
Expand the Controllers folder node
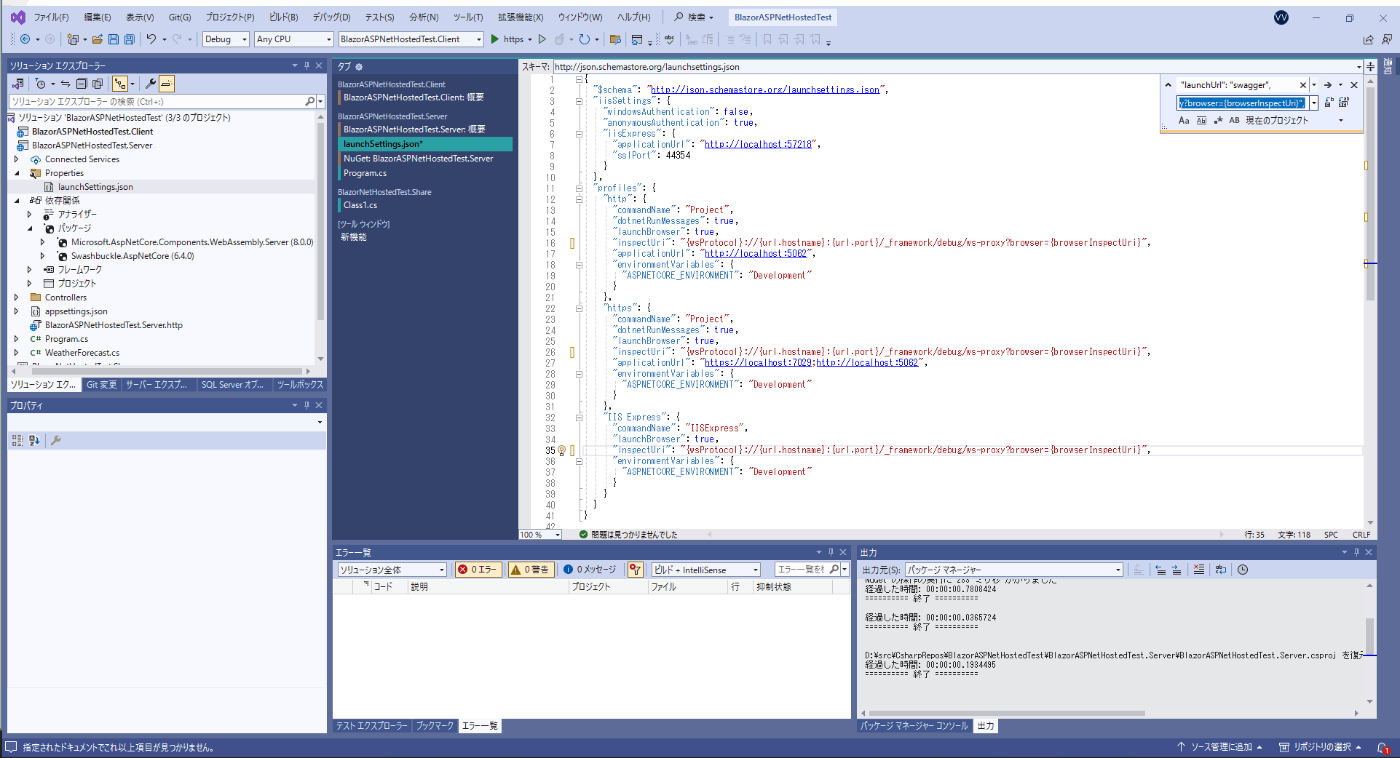coord(16,297)
